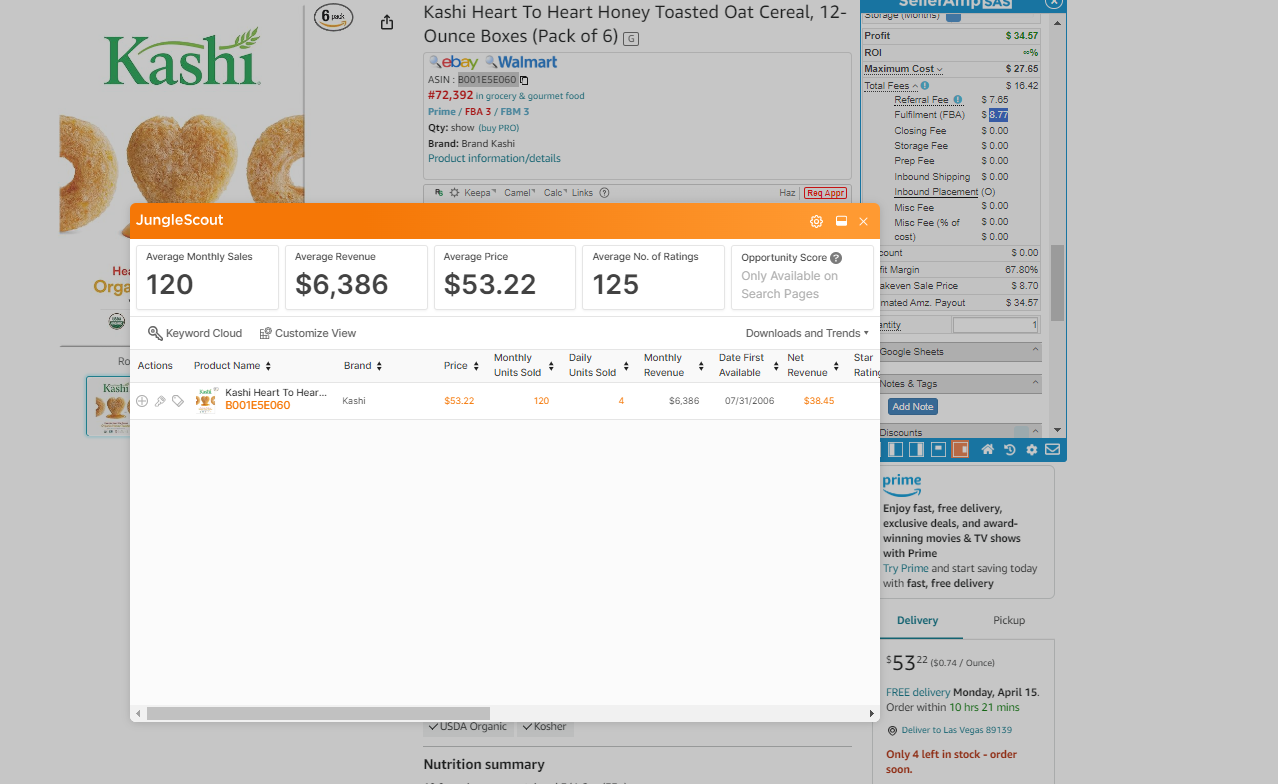This screenshot has height=784, width=1278.
Task: Click the tag icon in Actions column
Action: coord(177,400)
